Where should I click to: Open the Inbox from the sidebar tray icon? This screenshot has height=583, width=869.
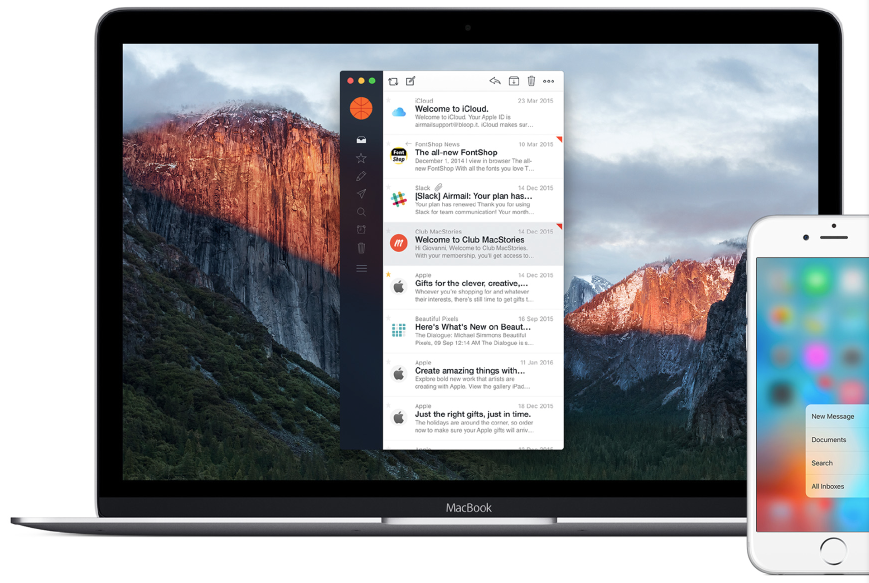(361, 140)
